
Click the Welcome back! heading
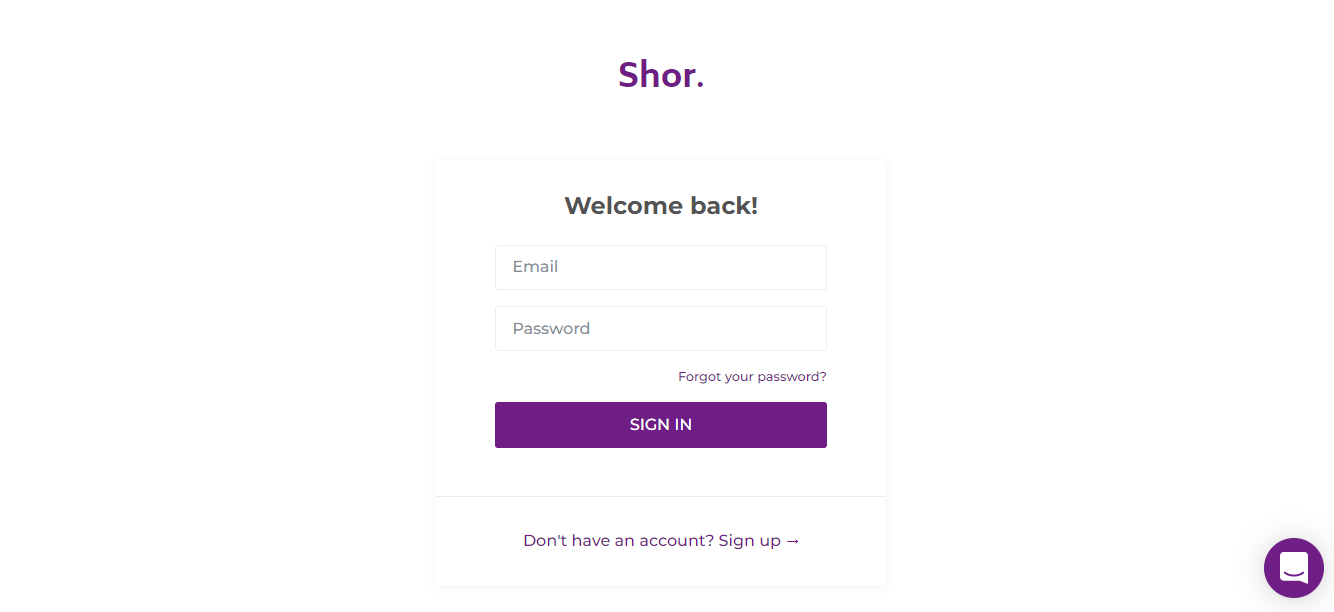pos(661,206)
